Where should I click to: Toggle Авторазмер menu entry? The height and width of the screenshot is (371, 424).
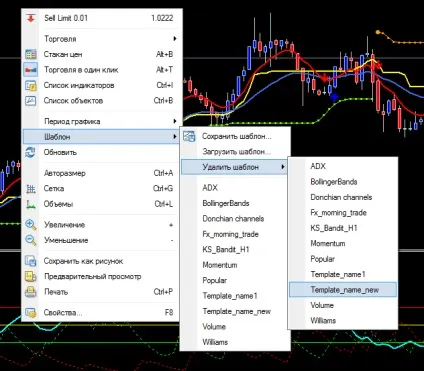pyautogui.click(x=102, y=173)
